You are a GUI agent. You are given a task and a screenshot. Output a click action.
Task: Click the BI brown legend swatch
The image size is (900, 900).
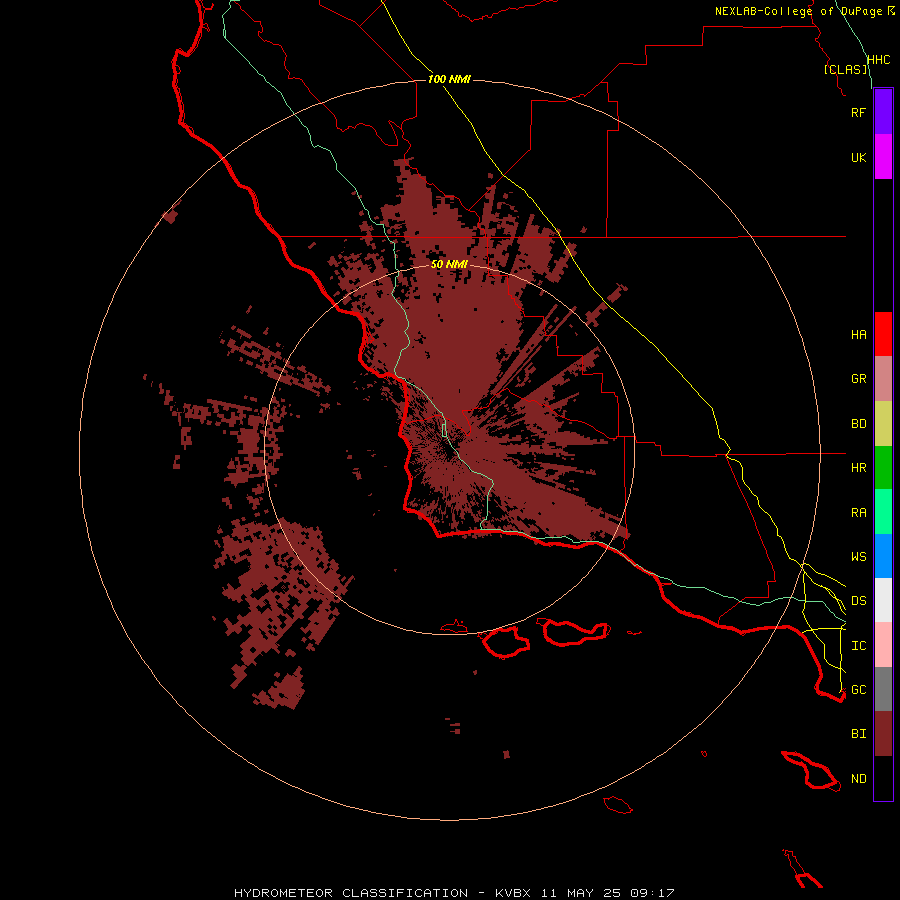[x=883, y=734]
